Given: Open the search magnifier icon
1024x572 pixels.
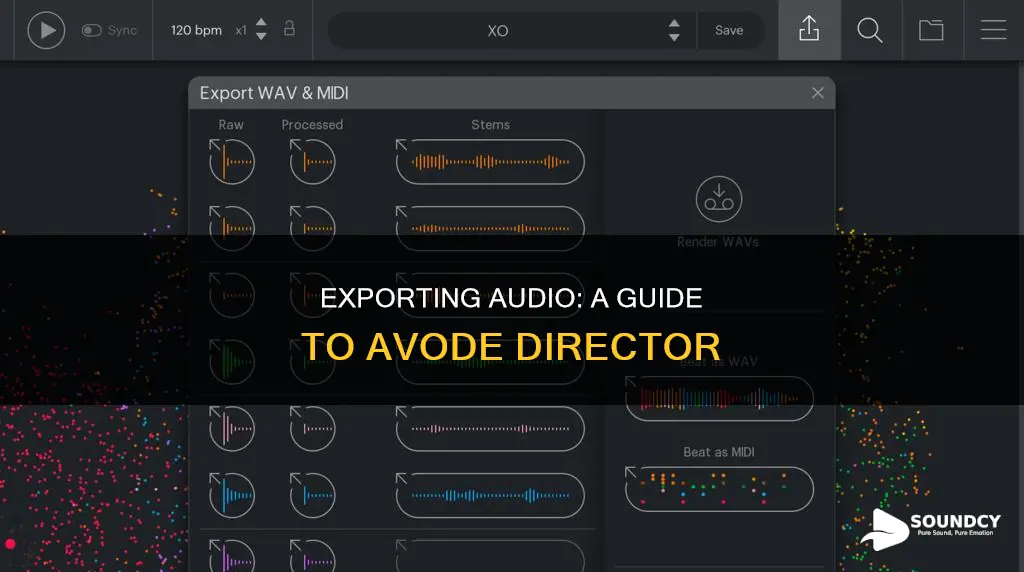Looking at the screenshot, I should [870, 30].
